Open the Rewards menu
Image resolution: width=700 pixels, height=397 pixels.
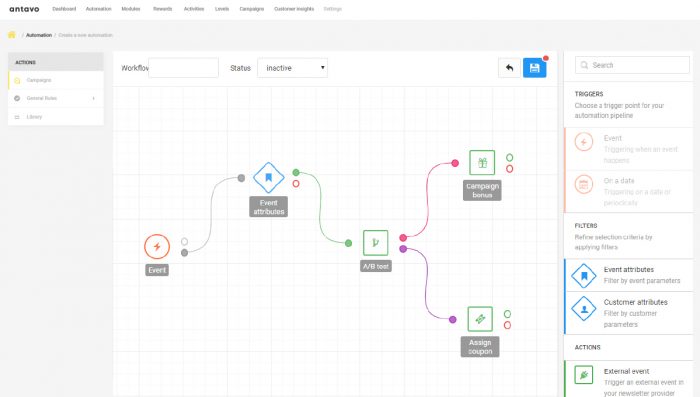[x=162, y=9]
